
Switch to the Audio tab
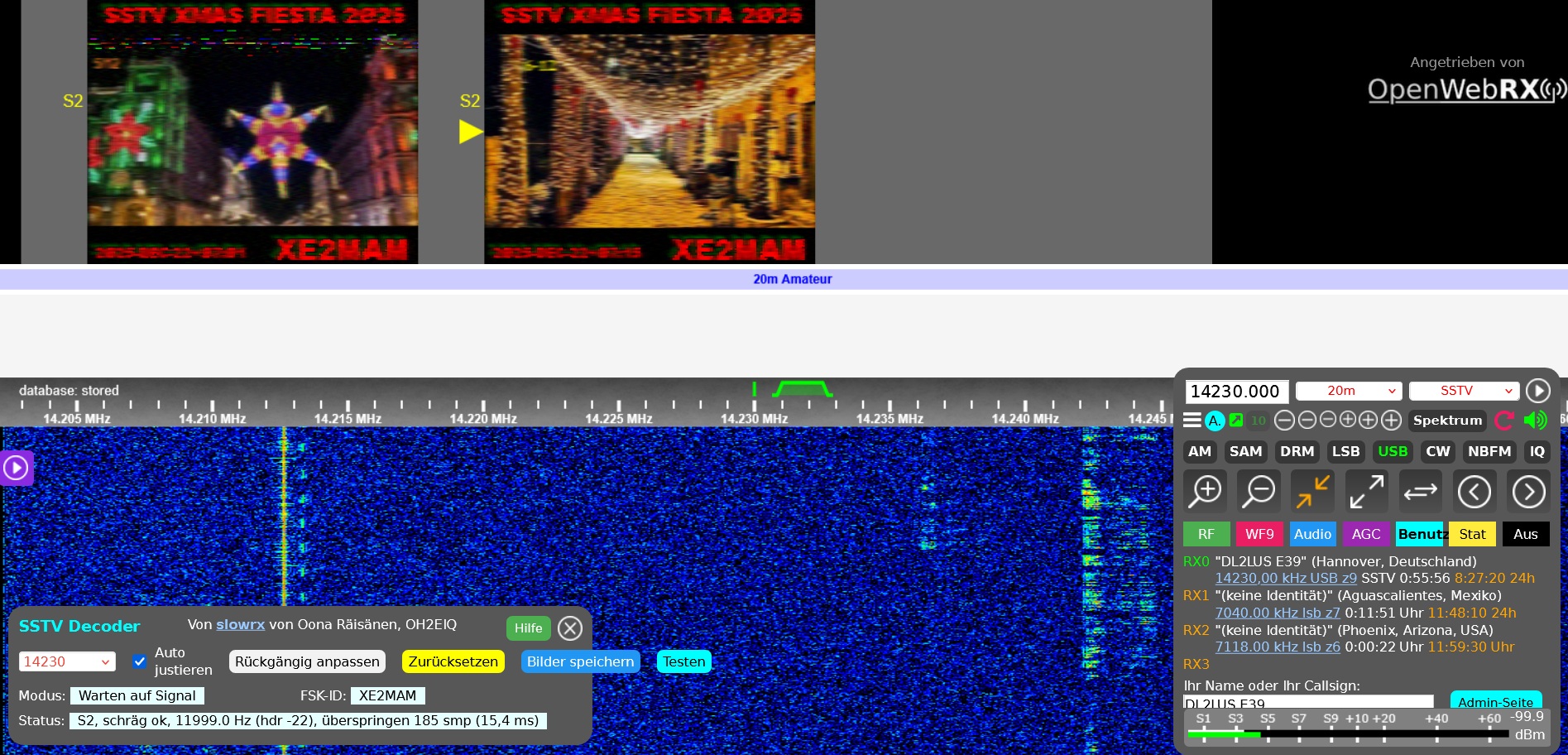pos(1312,534)
